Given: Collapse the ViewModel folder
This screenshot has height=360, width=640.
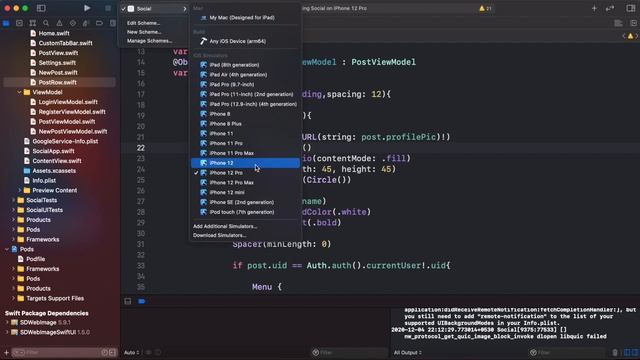Looking at the screenshot, I should 19,92.
